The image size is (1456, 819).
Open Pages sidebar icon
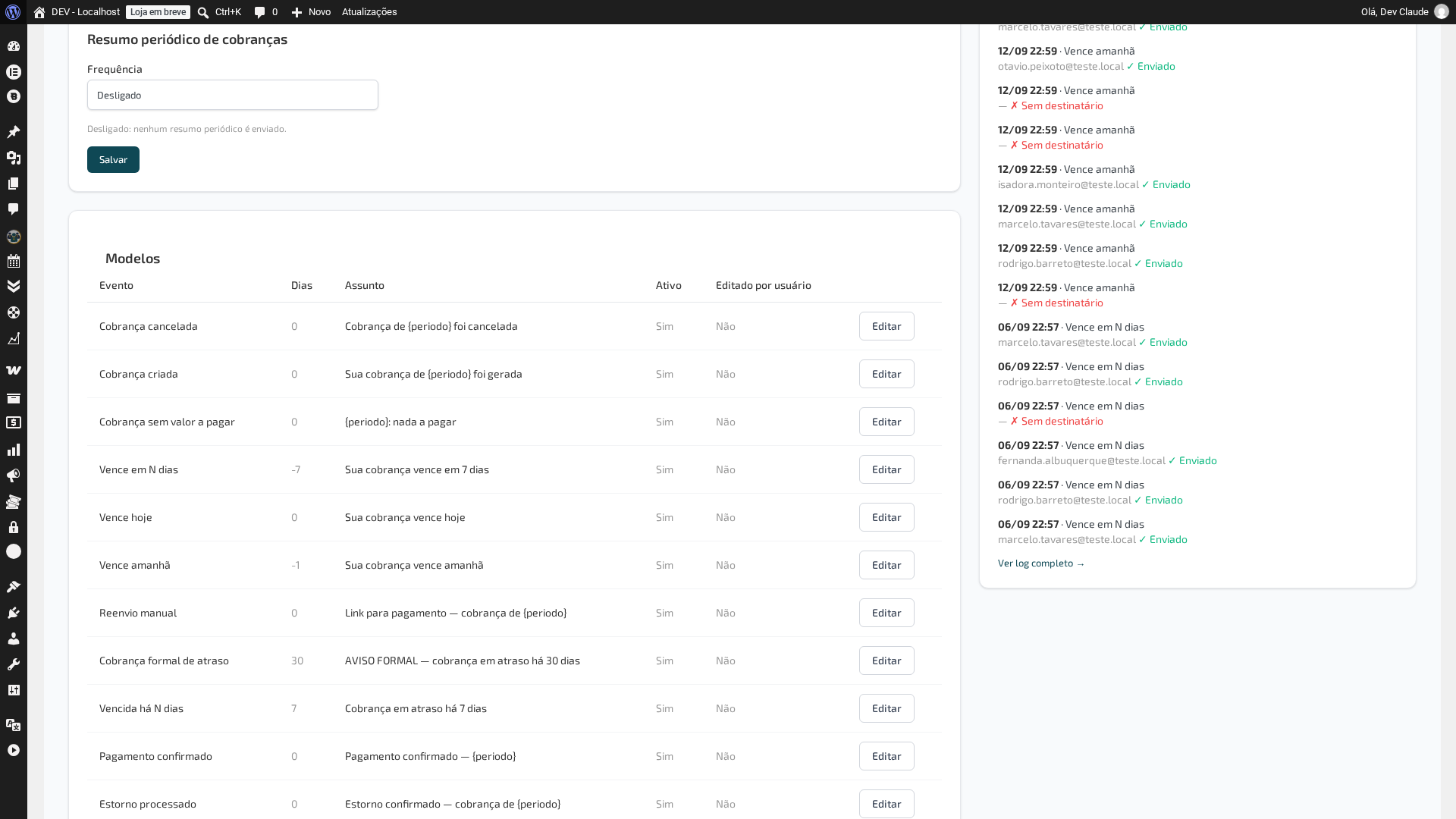click(x=14, y=184)
